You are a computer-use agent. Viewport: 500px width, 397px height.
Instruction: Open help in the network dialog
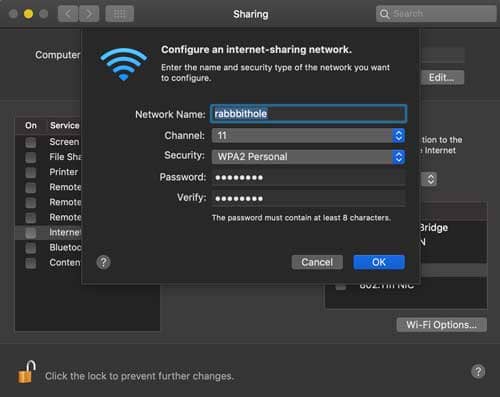coord(104,262)
